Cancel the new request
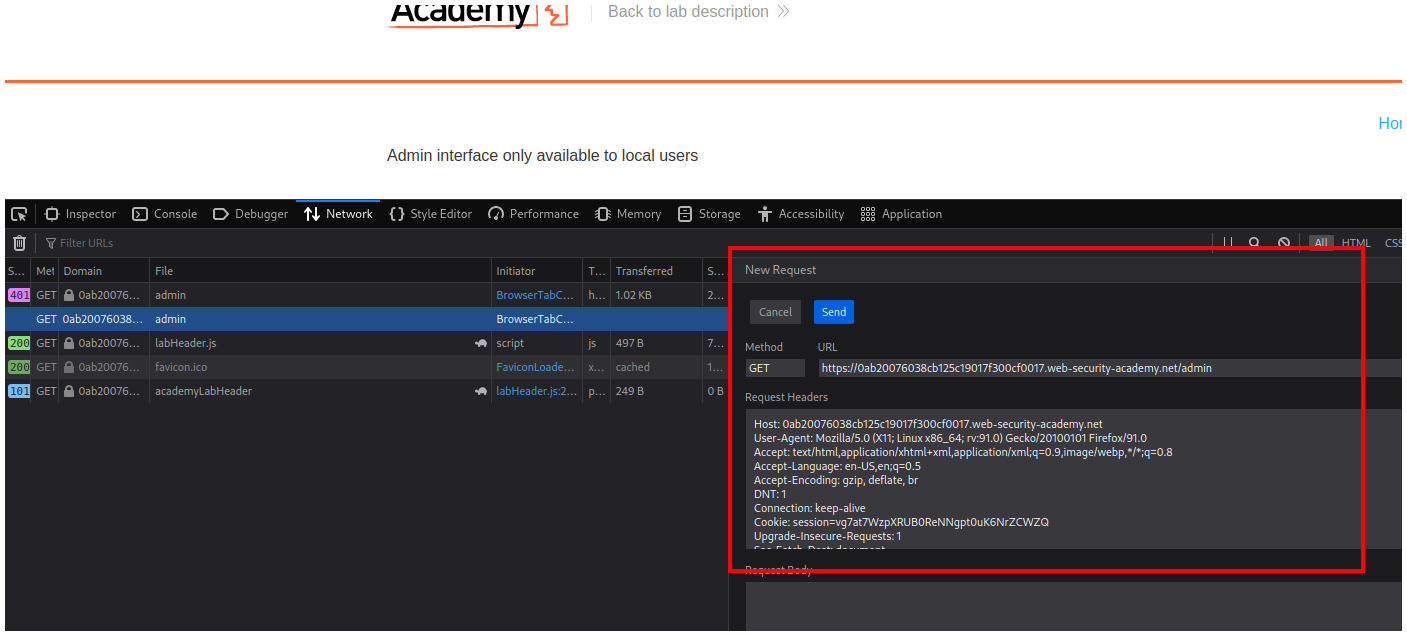This screenshot has height=636, width=1407. 775,312
